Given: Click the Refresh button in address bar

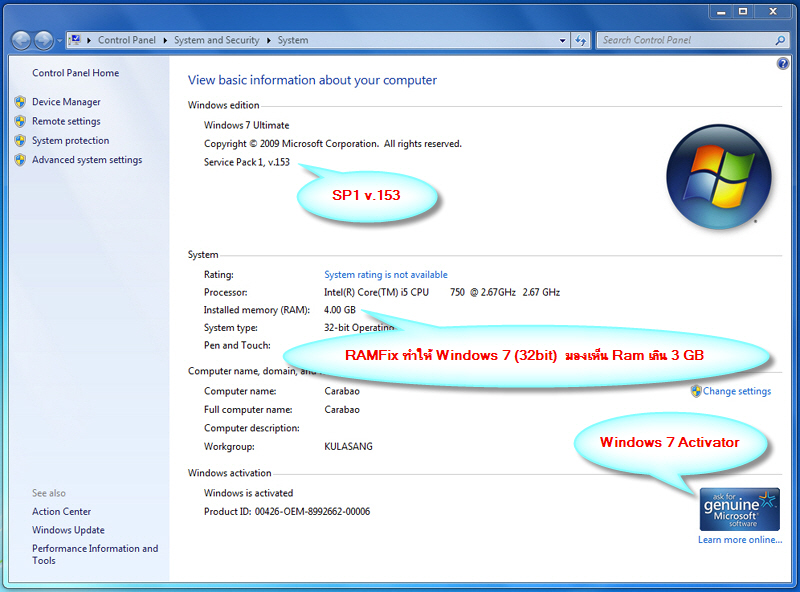Looking at the screenshot, I should (581, 40).
